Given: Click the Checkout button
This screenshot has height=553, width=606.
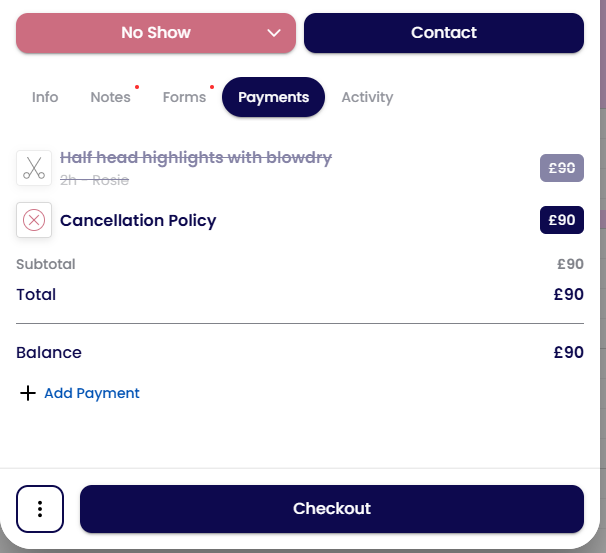Looking at the screenshot, I should click(x=332, y=509).
